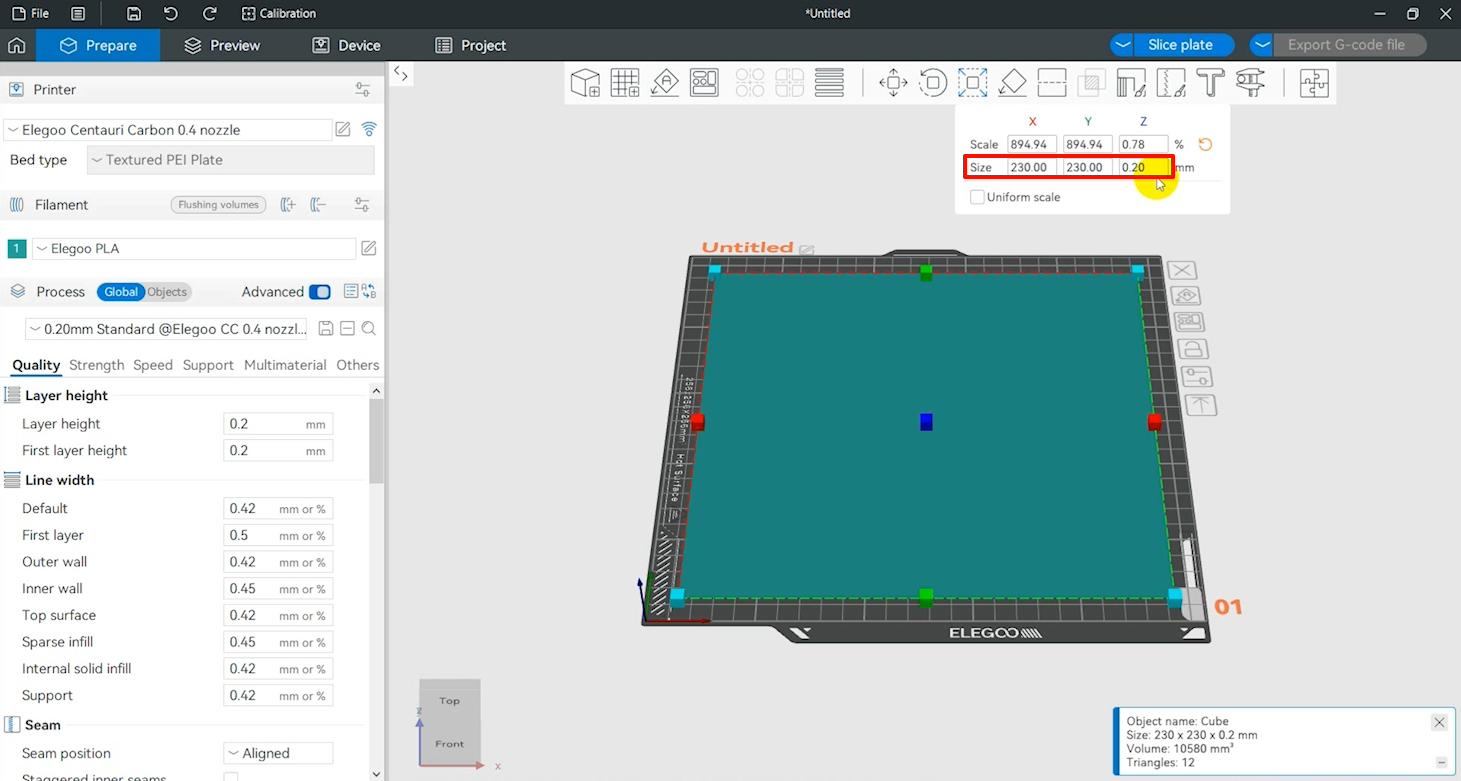
Task: Select the Rotate tool
Action: pyautogui.click(x=933, y=82)
